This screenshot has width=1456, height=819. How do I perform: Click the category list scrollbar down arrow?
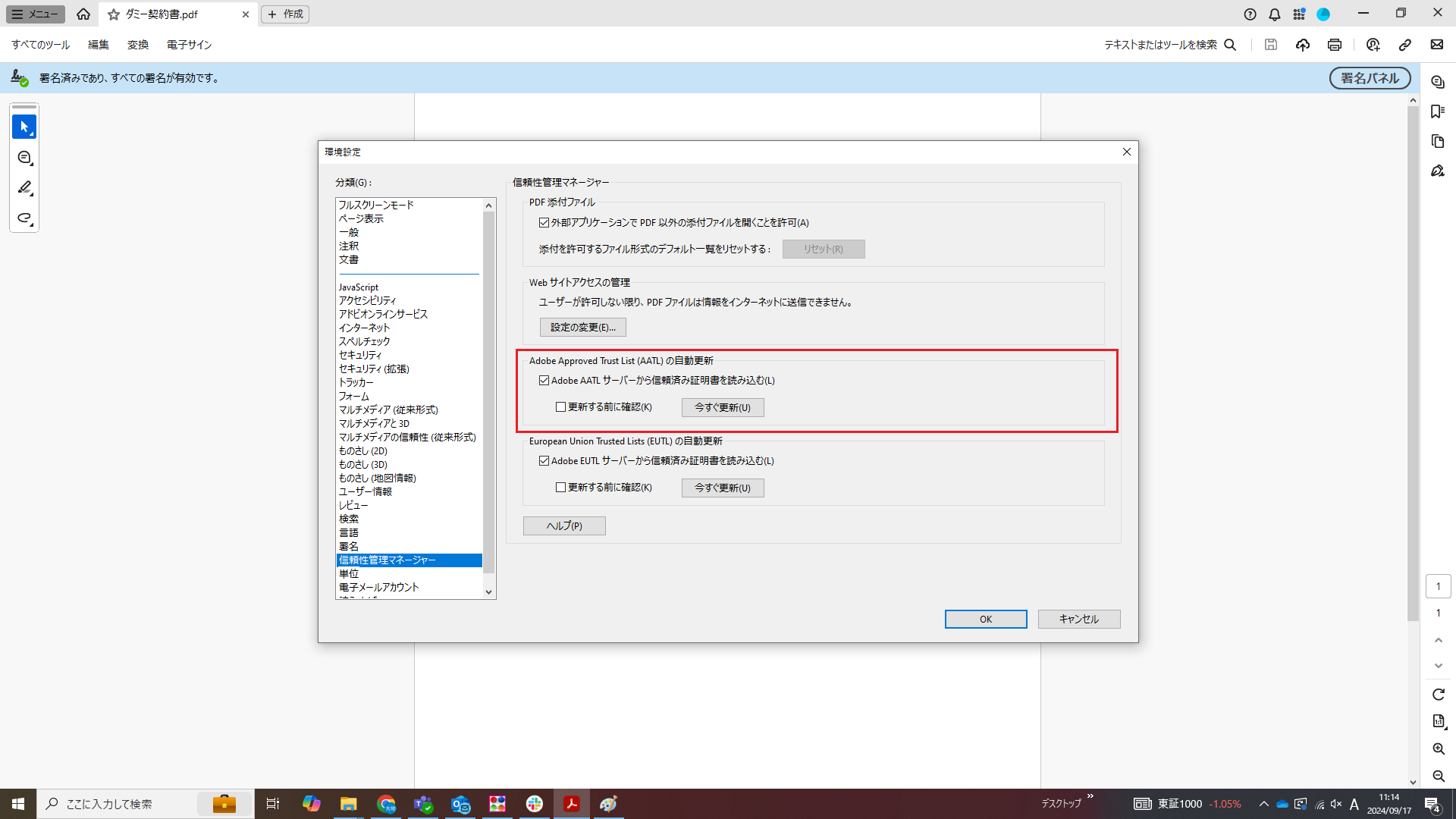pos(489,591)
